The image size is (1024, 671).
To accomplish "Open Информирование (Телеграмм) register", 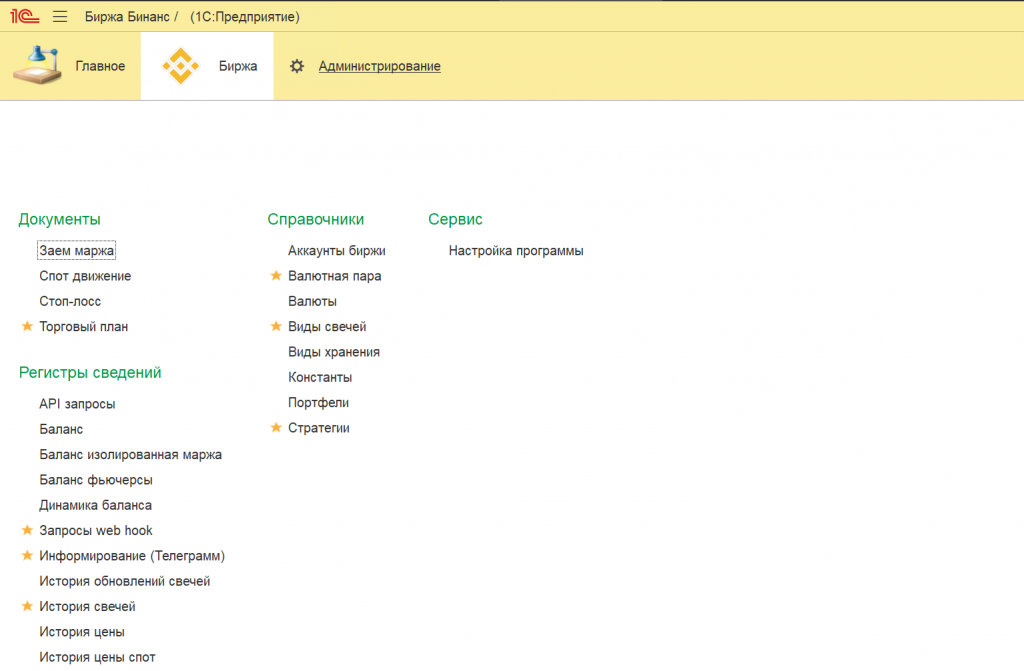I will click(x=132, y=556).
